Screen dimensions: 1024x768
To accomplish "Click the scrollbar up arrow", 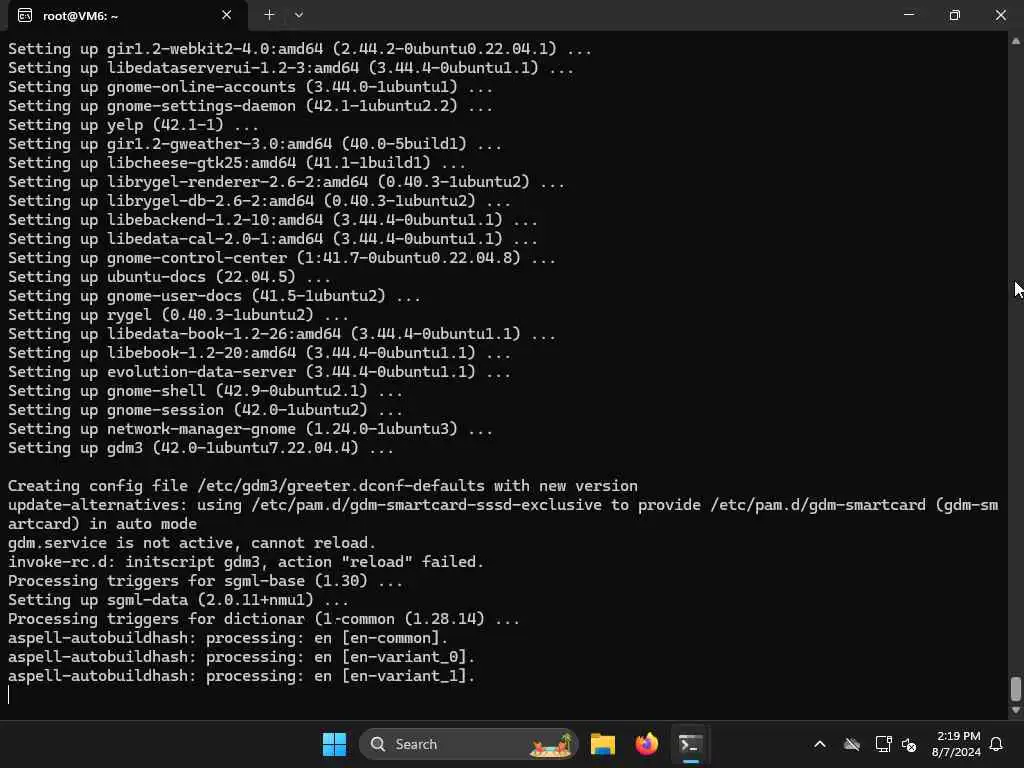I will click(x=1016, y=40).
